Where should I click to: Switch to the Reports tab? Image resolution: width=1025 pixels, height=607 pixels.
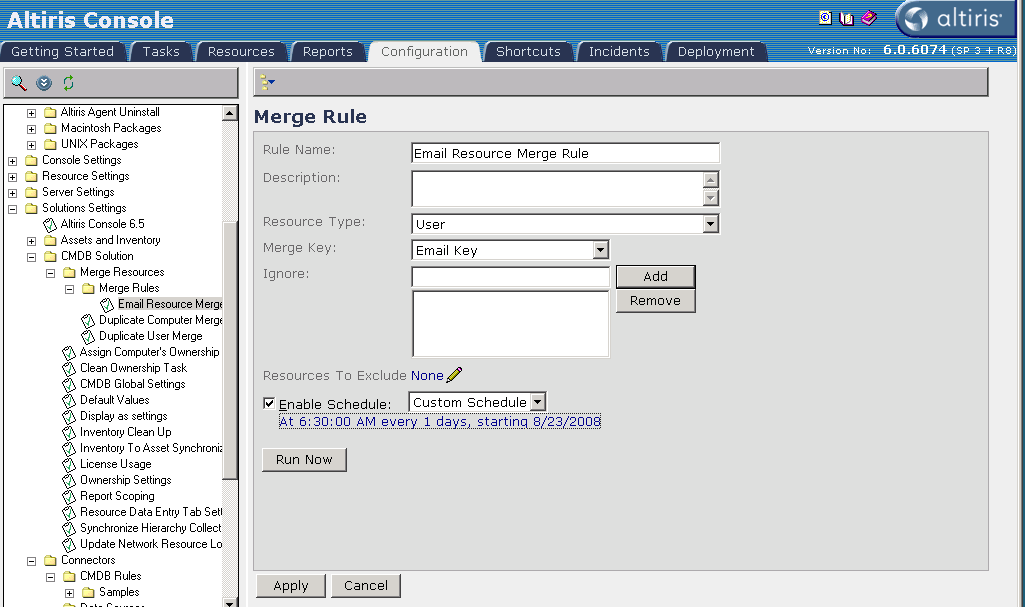point(327,52)
